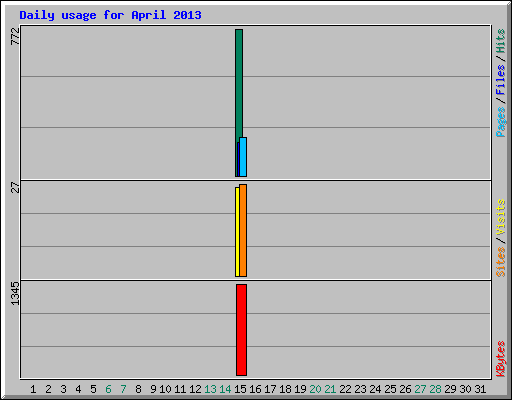Click day 16 on the x-axis

[255, 389]
